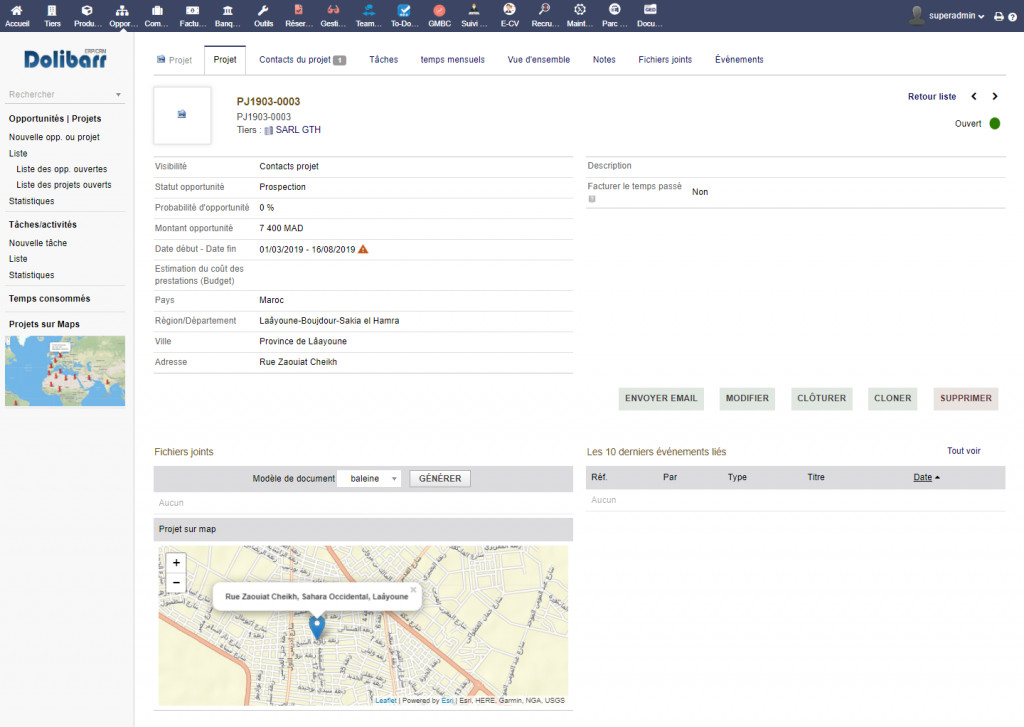Open the Modèle de document dropdown
Viewport: 1024px width, 727px height.
pyautogui.click(x=369, y=479)
